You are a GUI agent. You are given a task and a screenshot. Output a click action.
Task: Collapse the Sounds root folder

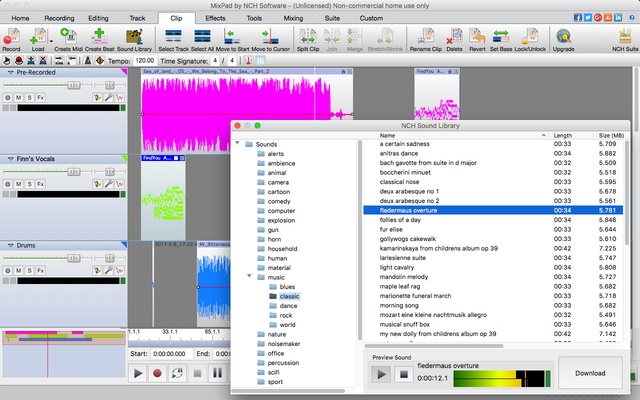pyautogui.click(x=237, y=143)
